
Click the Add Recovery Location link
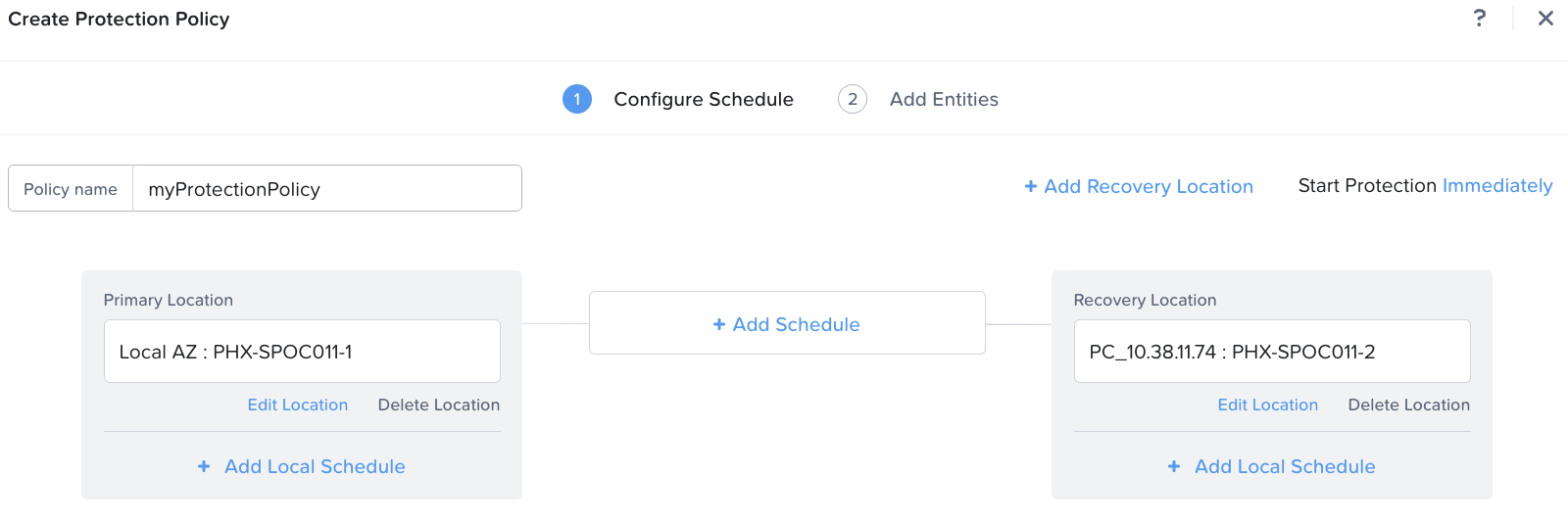pos(1148,186)
